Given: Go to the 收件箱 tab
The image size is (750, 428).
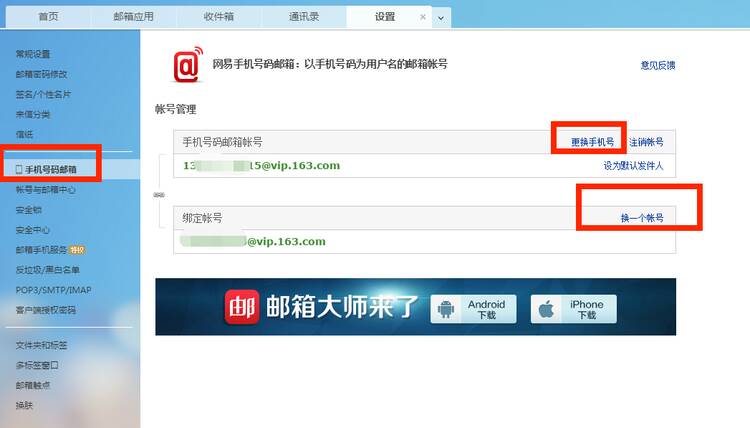Looking at the screenshot, I should tap(219, 16).
